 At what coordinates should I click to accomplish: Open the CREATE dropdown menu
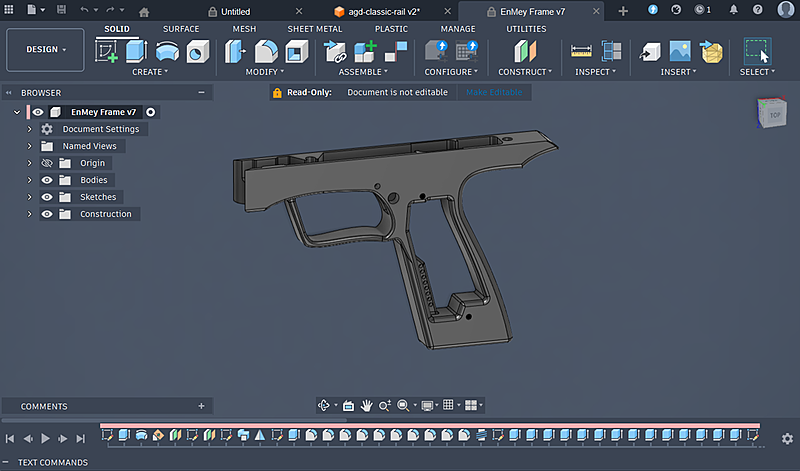[149, 72]
